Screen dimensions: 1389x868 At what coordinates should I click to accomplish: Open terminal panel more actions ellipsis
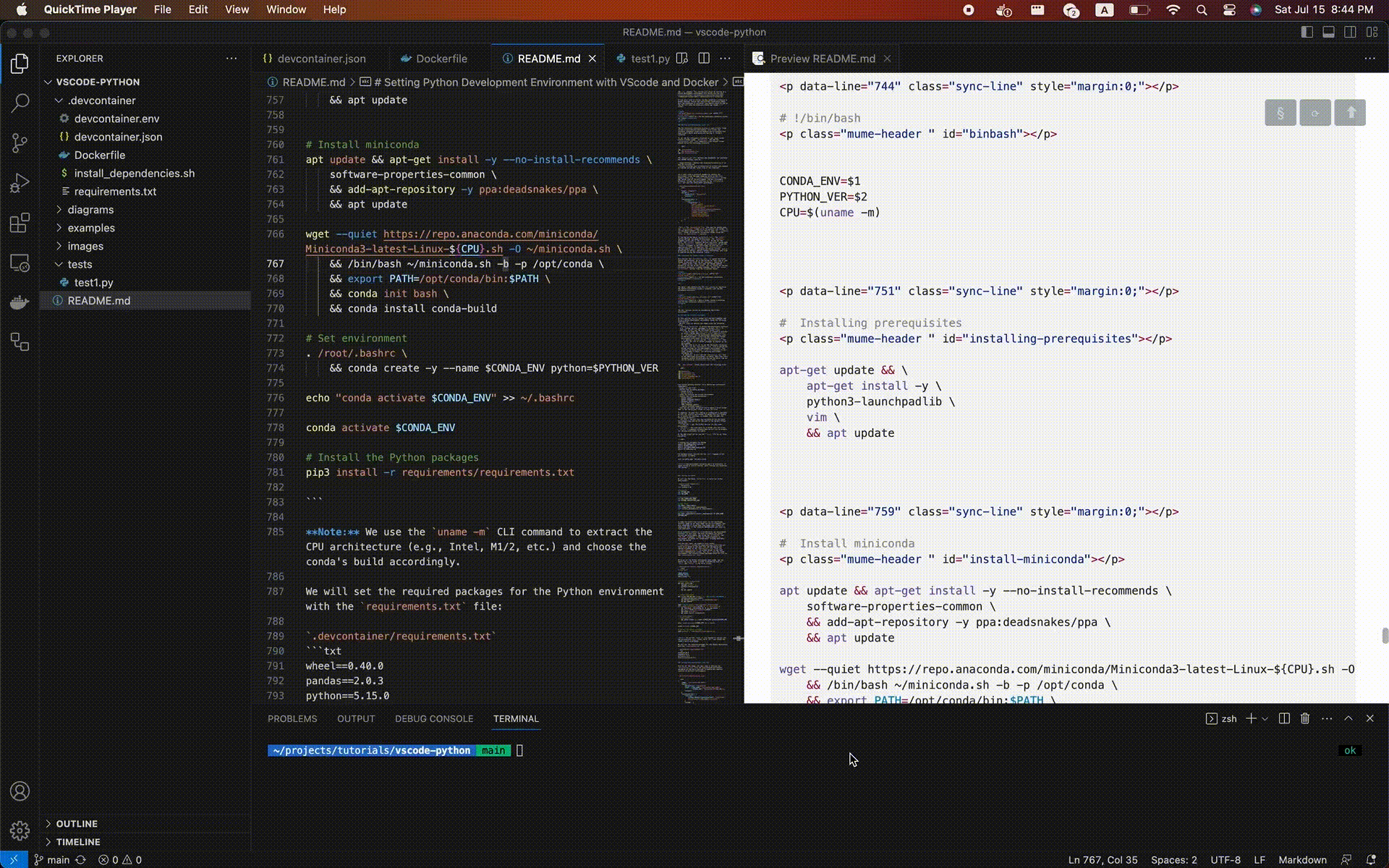coord(1327,718)
